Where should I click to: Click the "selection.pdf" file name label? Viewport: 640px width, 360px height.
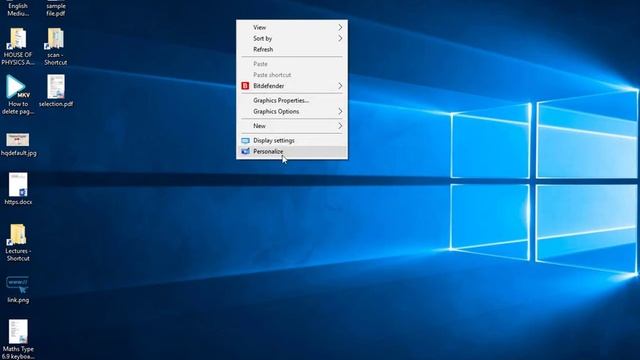(x=56, y=104)
